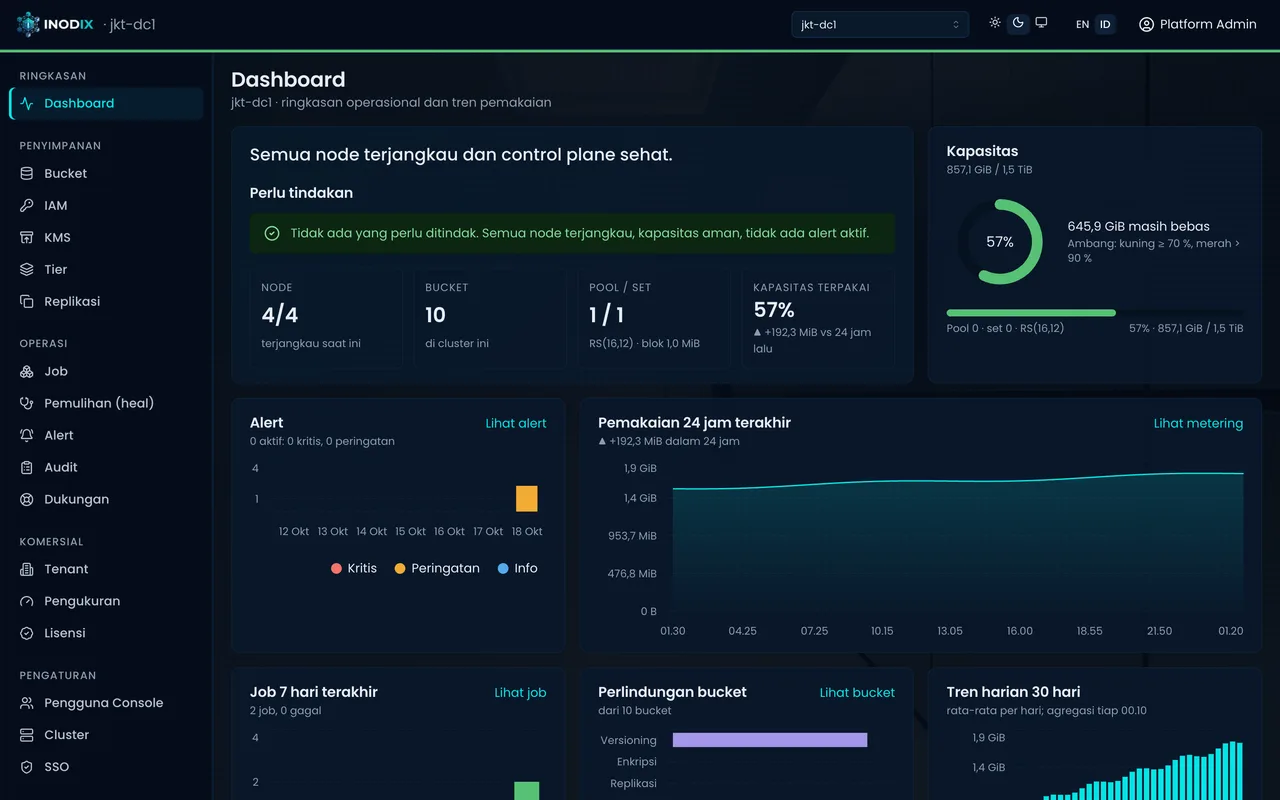Click the Dashboard pulse icon in sidebar
The image size is (1280, 800).
point(27,103)
